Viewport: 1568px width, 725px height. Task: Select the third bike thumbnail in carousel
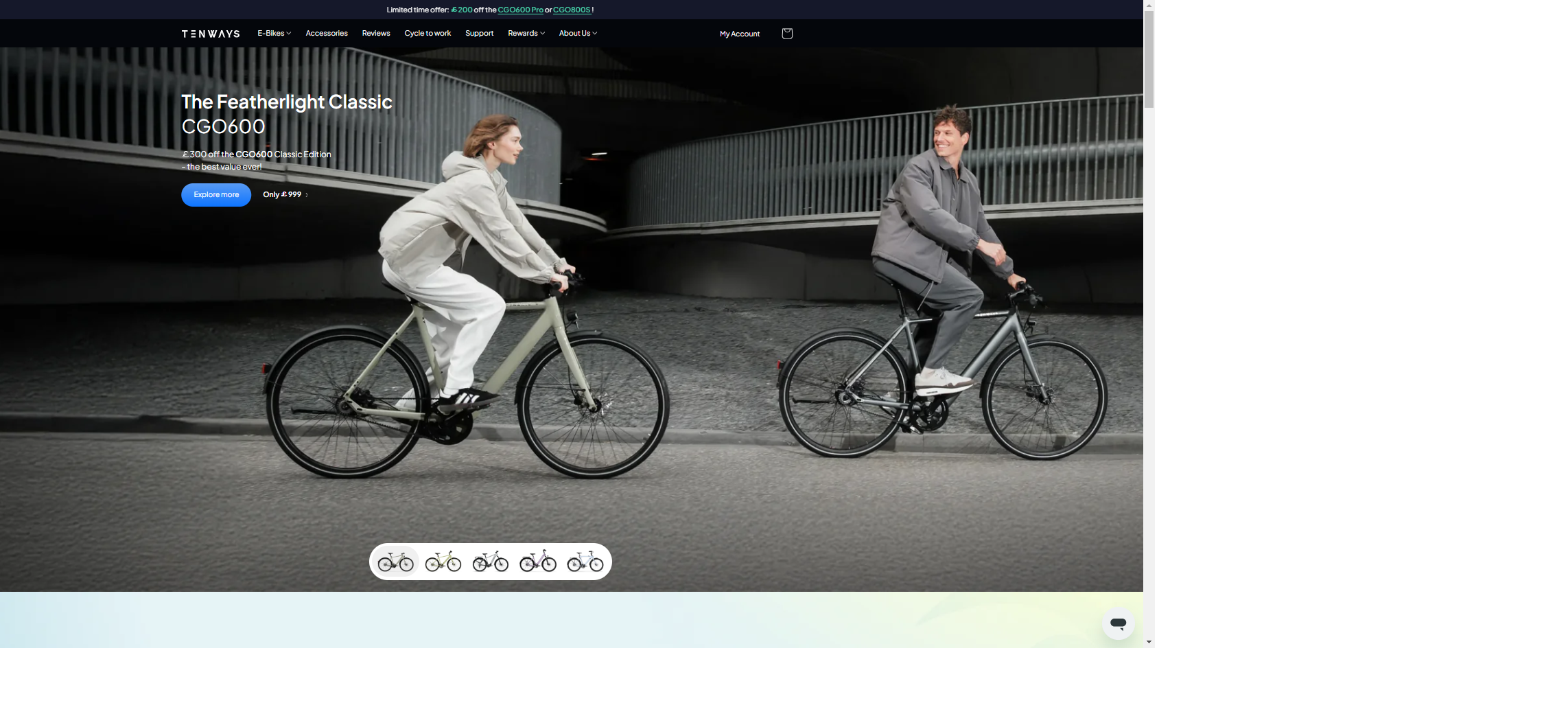pos(491,562)
